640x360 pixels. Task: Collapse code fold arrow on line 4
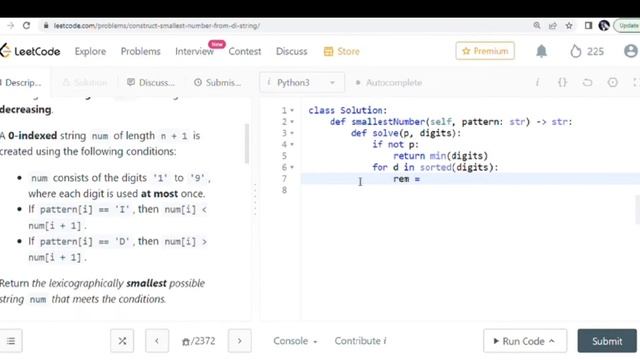pyautogui.click(x=292, y=144)
